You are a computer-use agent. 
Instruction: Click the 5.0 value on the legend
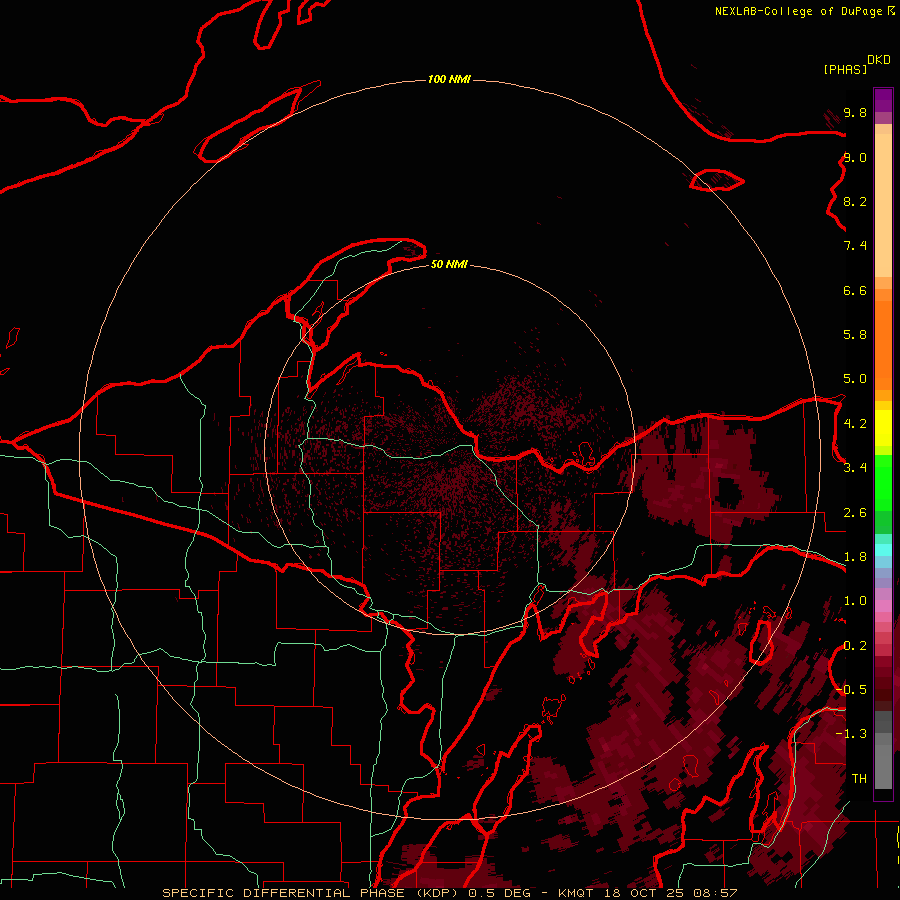coord(855,379)
